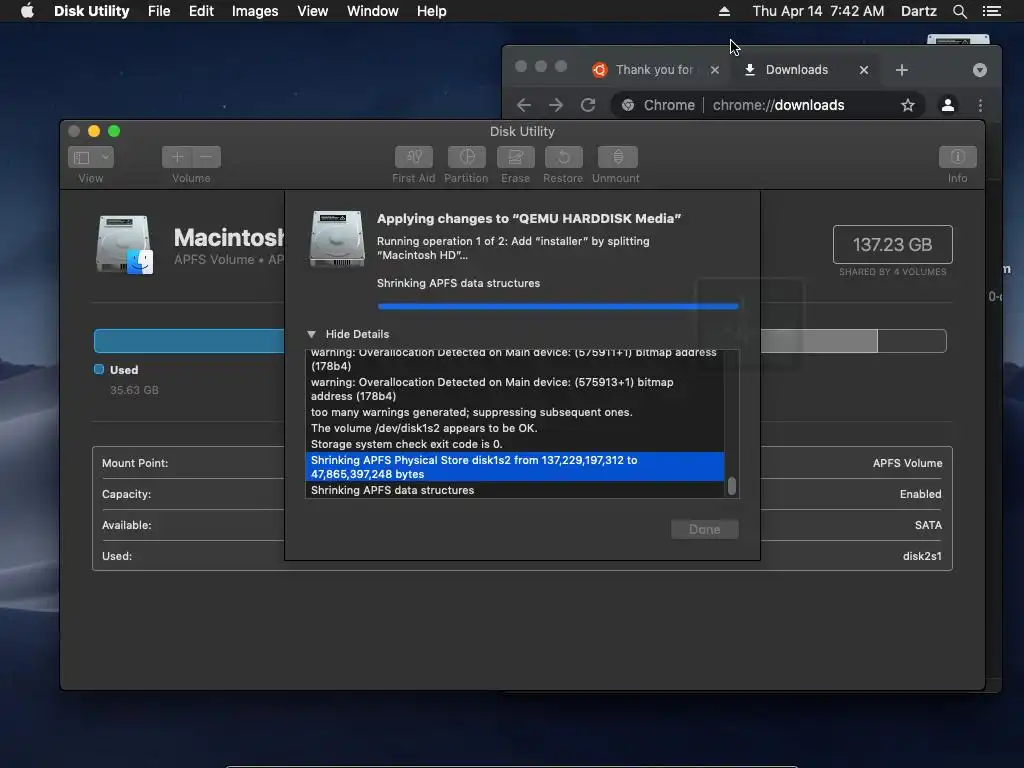Click the Dartz user name in menu bar
Image resolution: width=1024 pixels, height=768 pixels.
(918, 11)
